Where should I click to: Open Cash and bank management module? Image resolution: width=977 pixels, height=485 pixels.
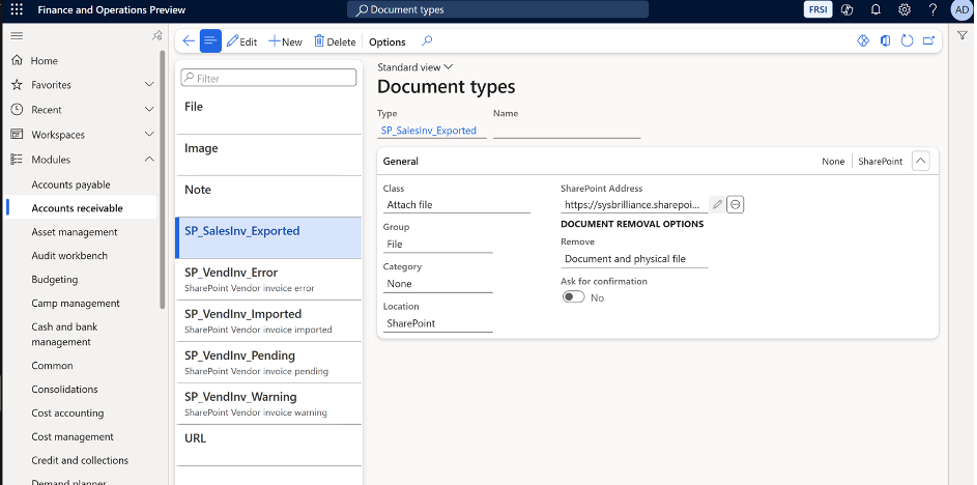(x=64, y=334)
